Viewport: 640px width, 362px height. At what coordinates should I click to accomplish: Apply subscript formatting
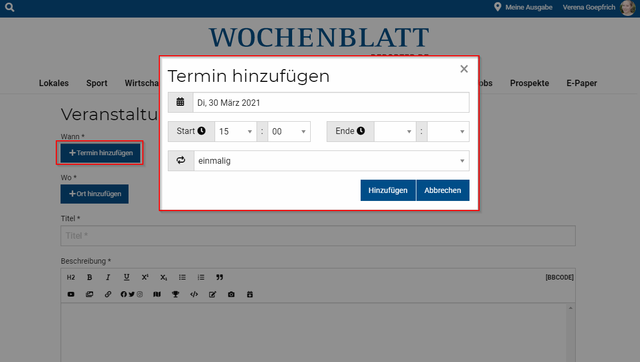(163, 278)
